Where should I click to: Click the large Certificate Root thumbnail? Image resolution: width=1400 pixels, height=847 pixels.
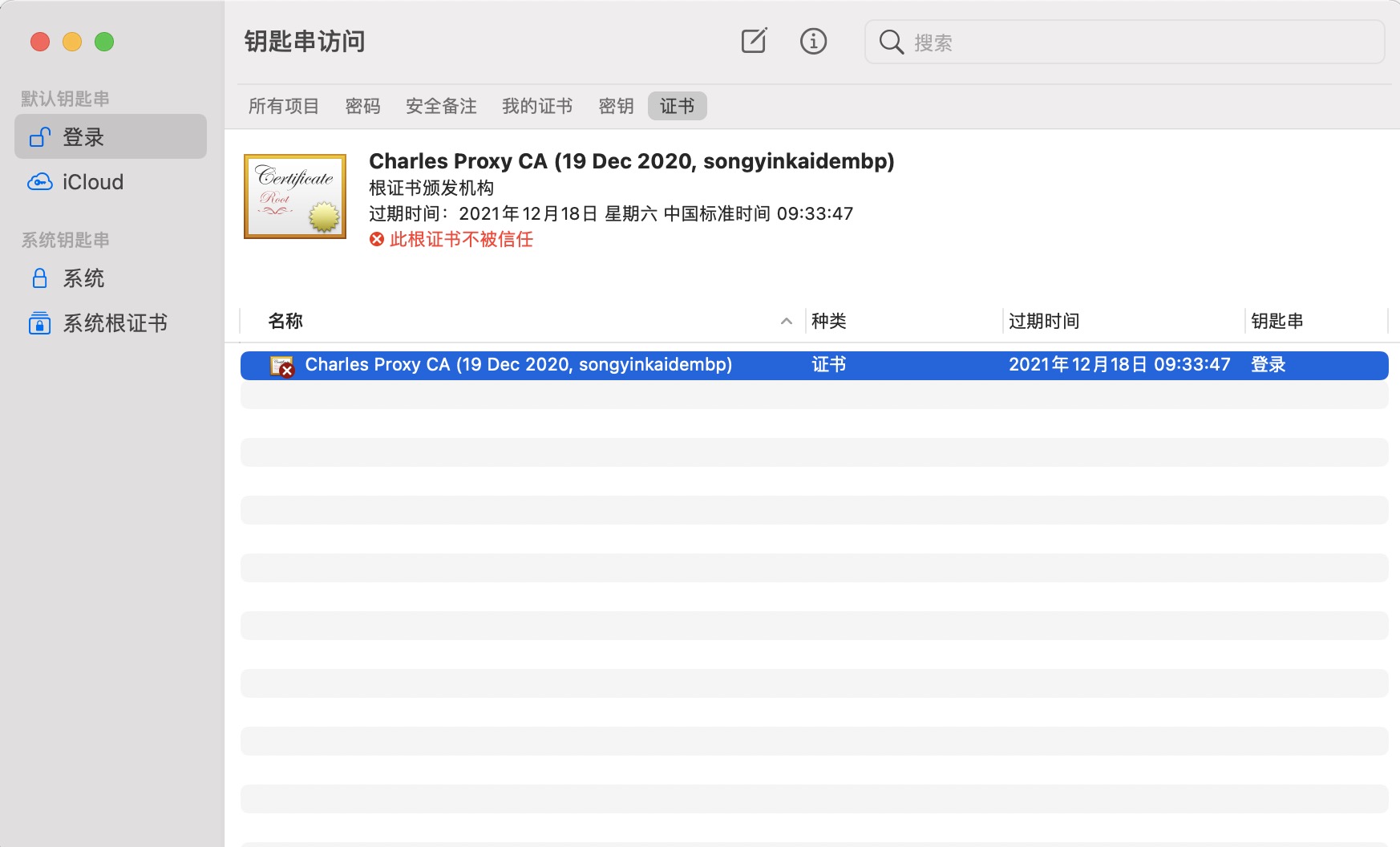[x=295, y=197]
